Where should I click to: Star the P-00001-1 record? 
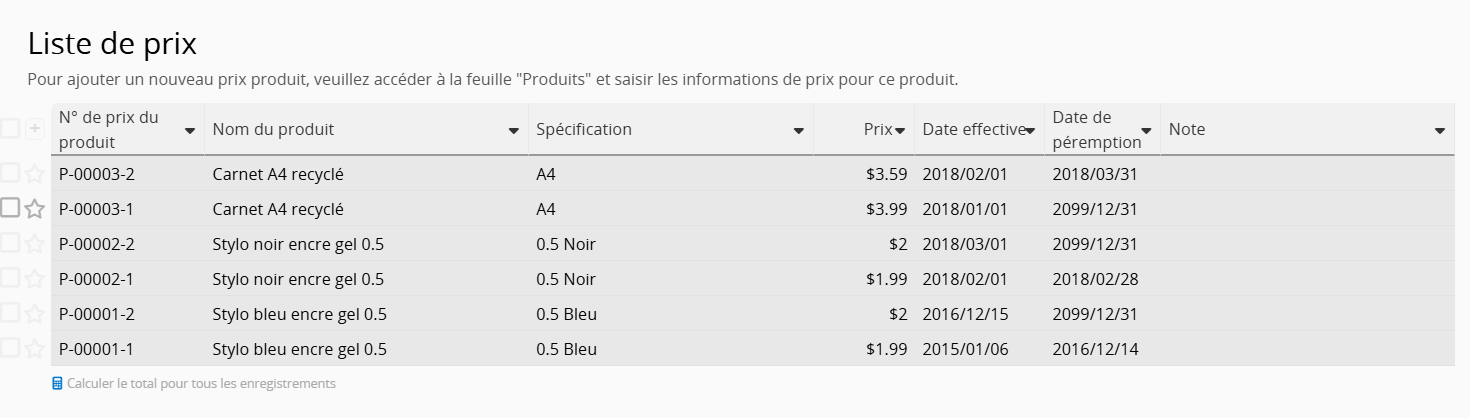(35, 349)
